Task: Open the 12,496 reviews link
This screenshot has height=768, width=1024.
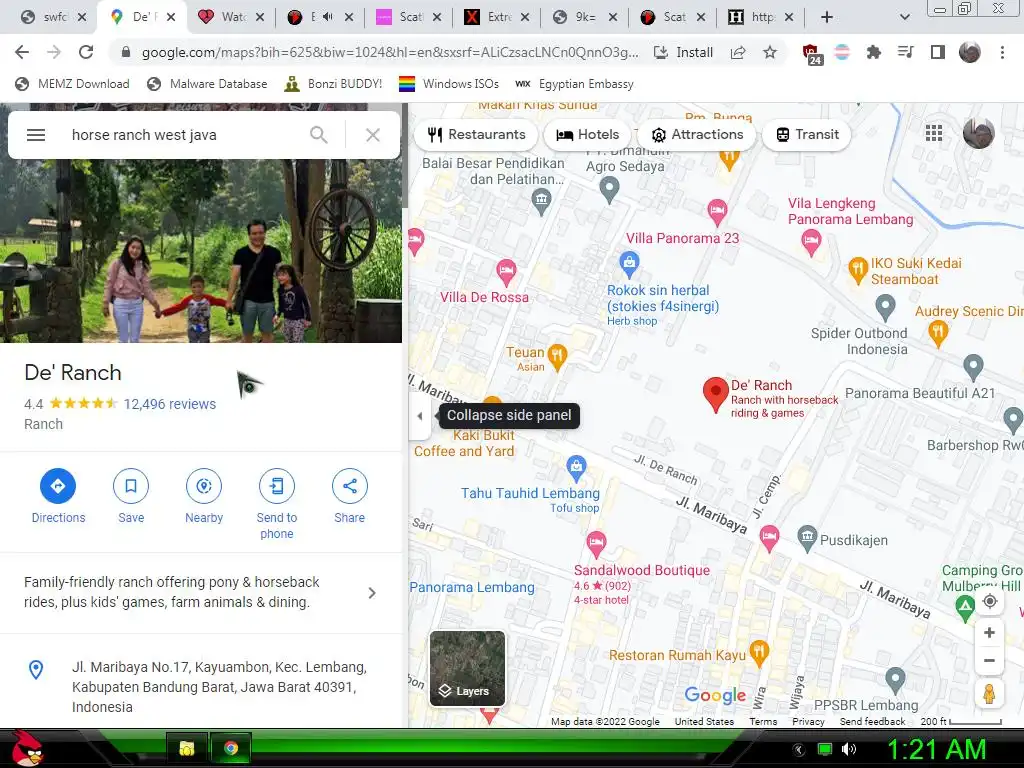Action: point(170,404)
